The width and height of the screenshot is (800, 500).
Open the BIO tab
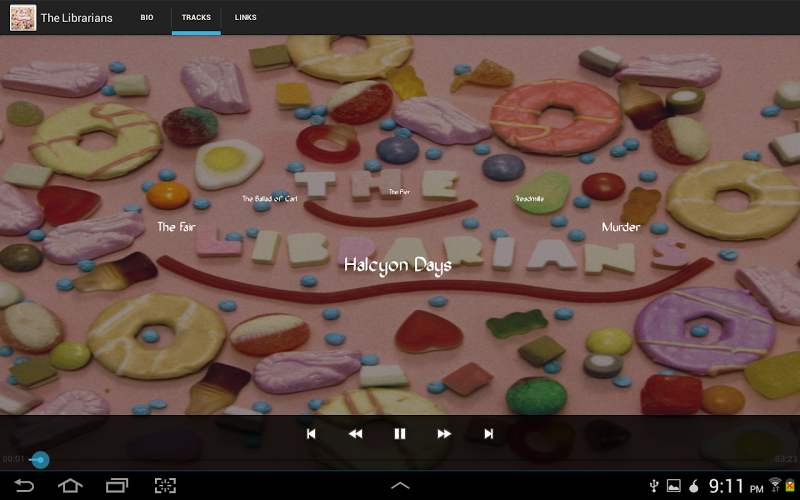(147, 17)
